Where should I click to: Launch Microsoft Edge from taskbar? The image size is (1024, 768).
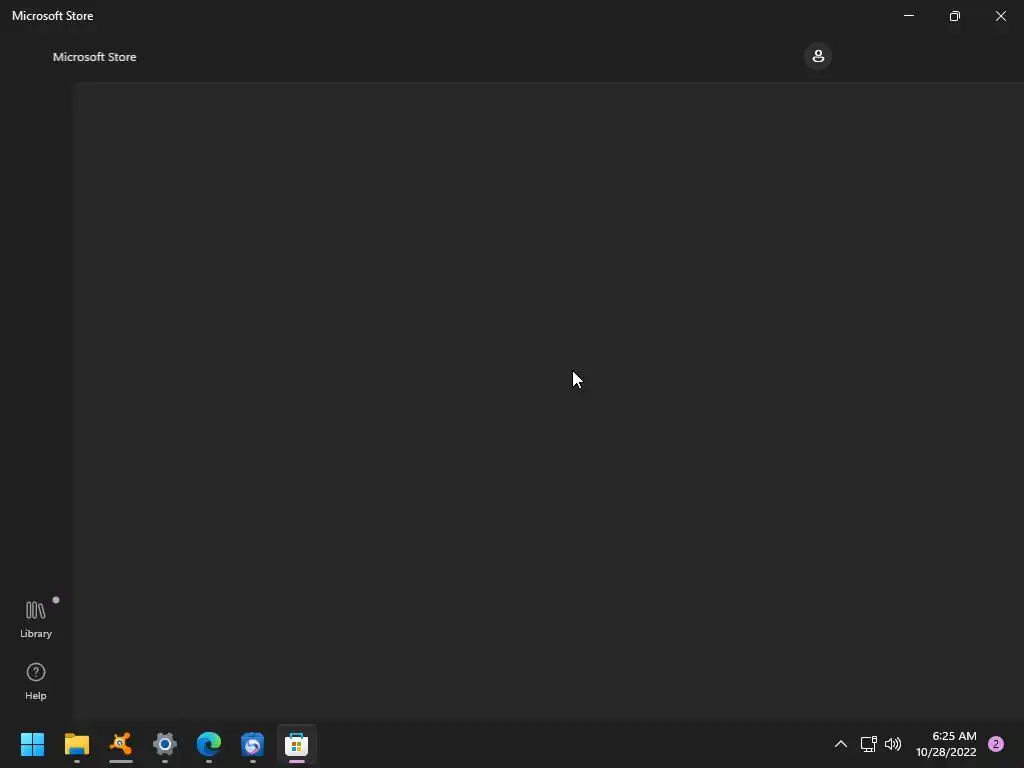point(209,744)
